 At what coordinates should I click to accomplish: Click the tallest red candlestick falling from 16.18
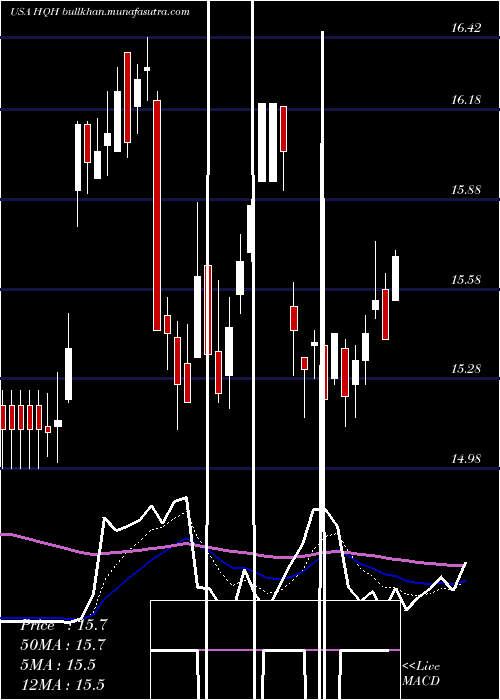pyautogui.click(x=157, y=215)
